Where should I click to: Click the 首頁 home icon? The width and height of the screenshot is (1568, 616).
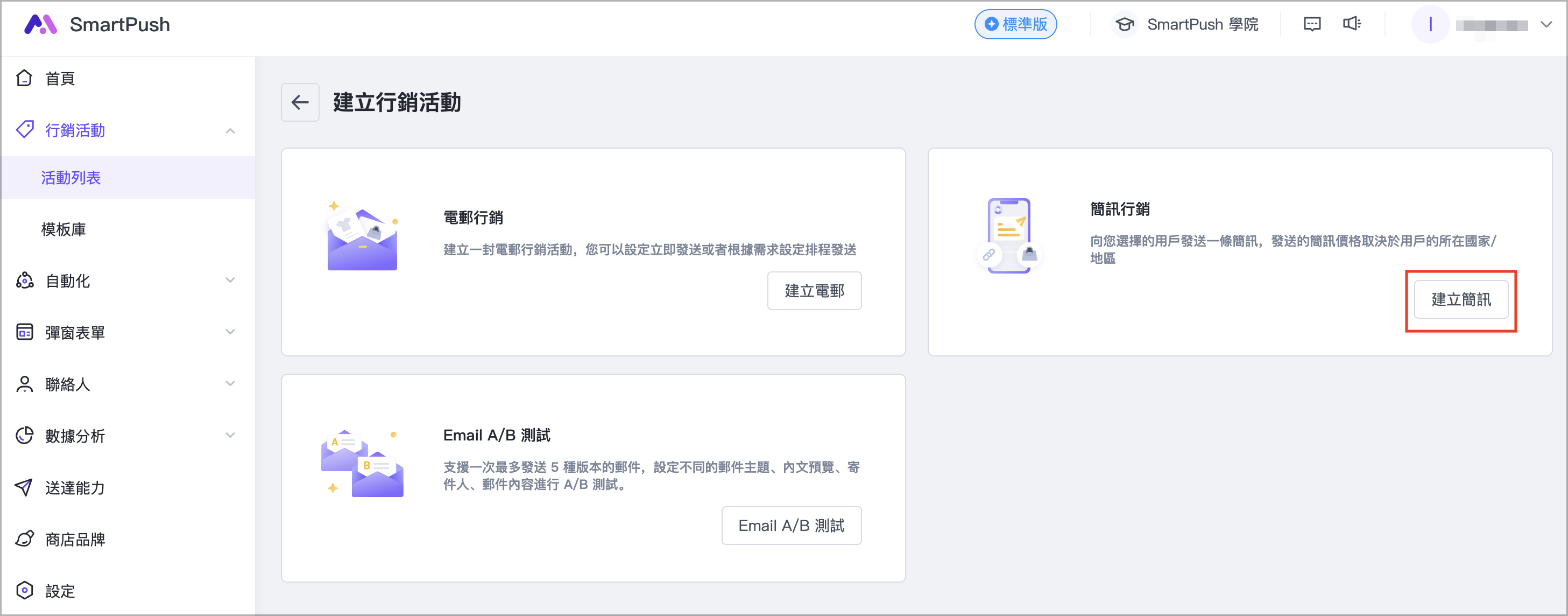[24, 78]
